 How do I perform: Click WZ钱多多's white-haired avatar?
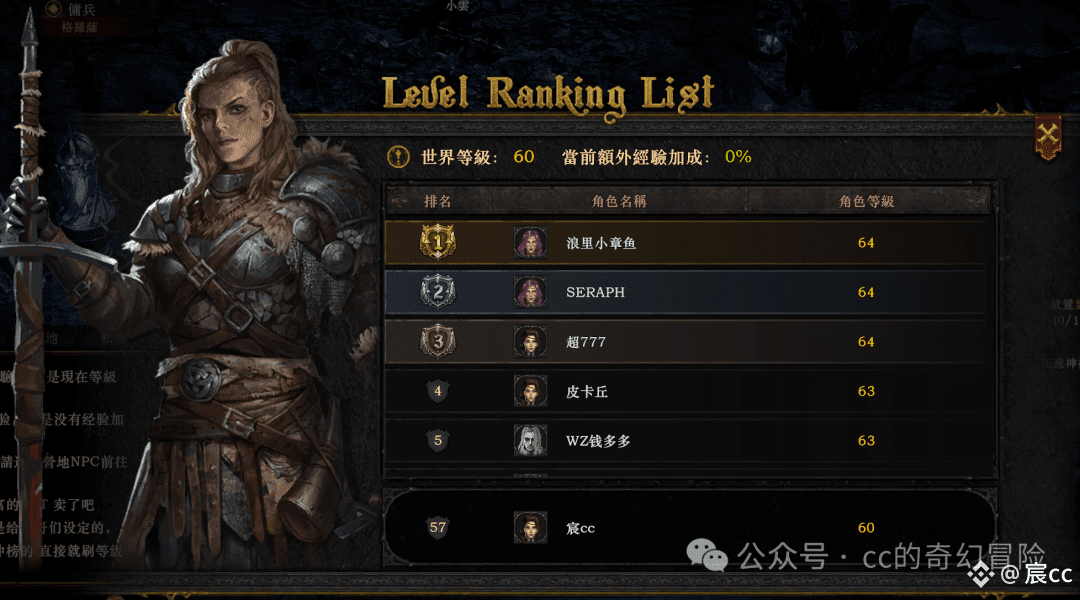530,441
